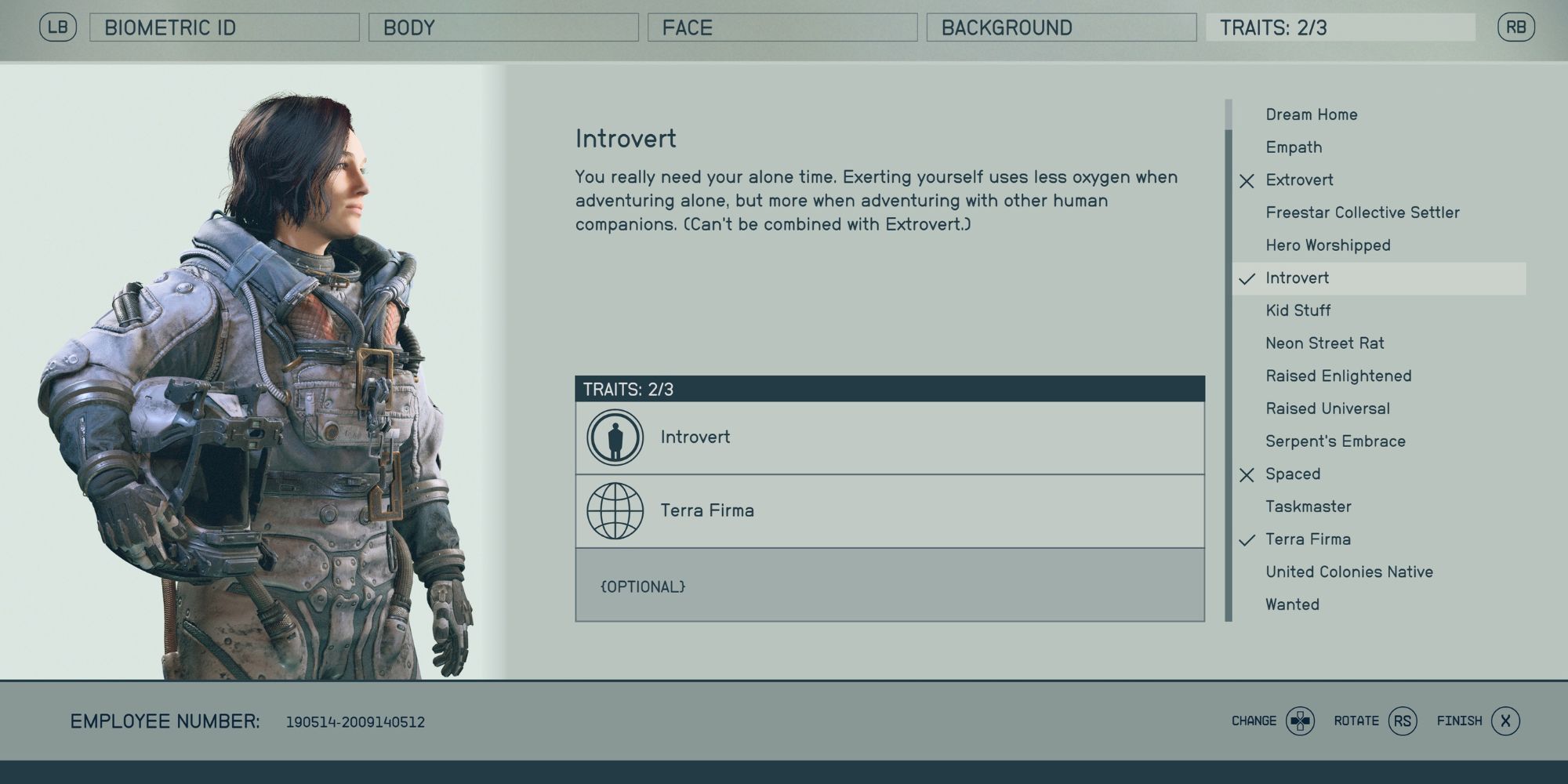The width and height of the screenshot is (1568, 784).
Task: Click the RB bumper icon
Action: pos(1515,27)
